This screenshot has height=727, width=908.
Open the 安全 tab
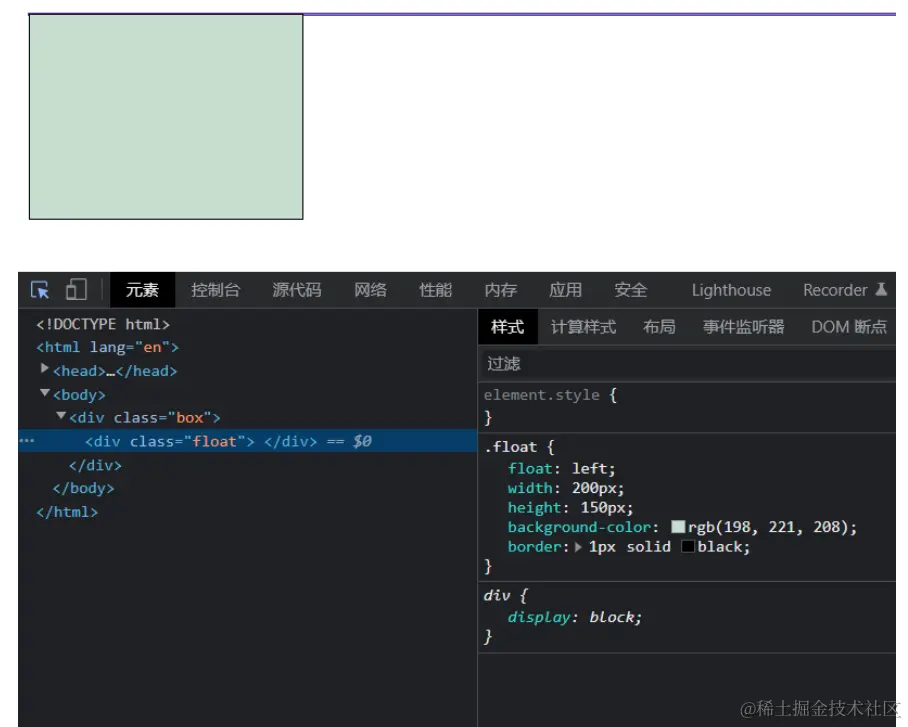(x=631, y=290)
